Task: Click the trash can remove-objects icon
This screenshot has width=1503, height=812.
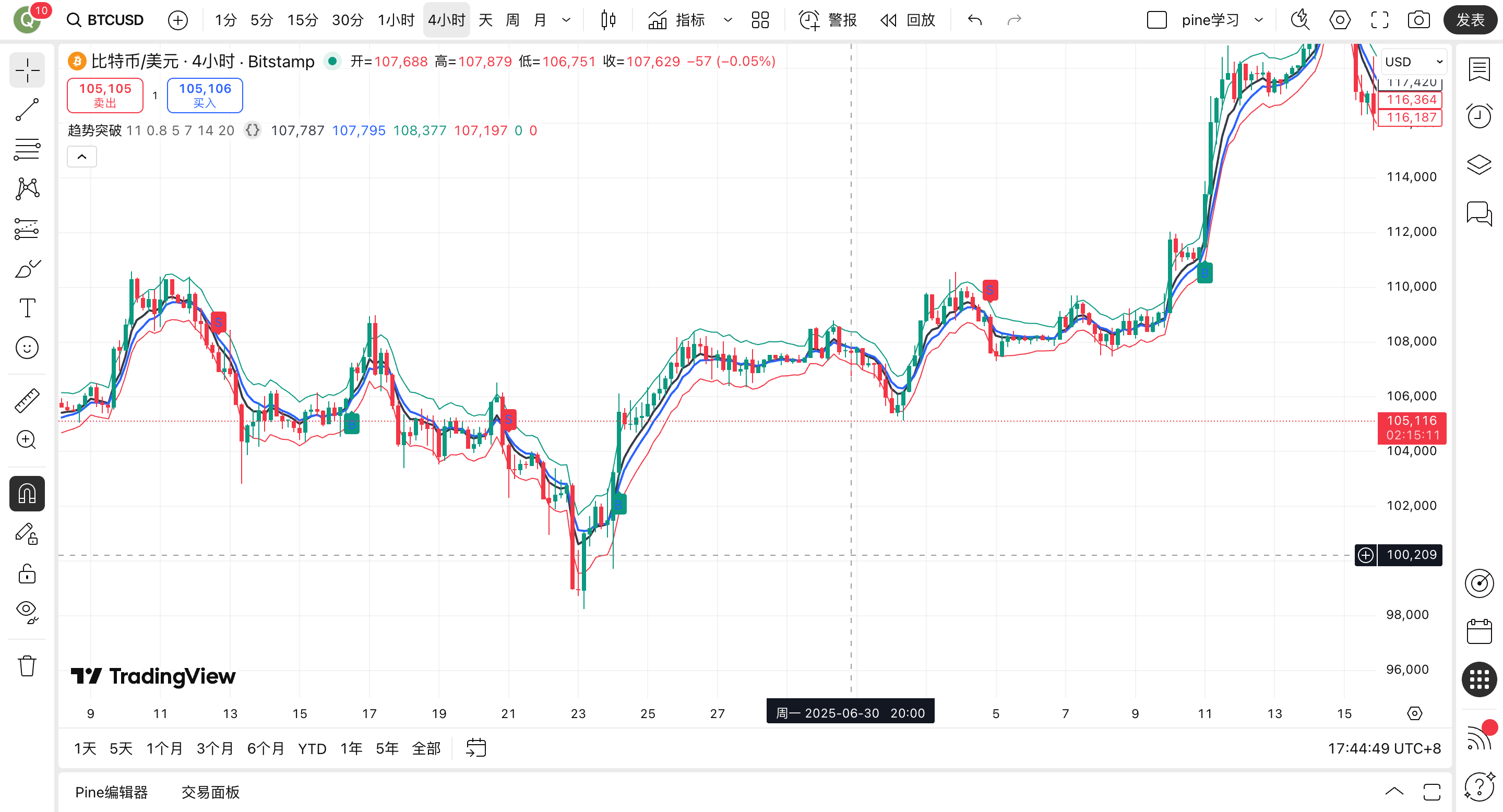Action: point(27,665)
